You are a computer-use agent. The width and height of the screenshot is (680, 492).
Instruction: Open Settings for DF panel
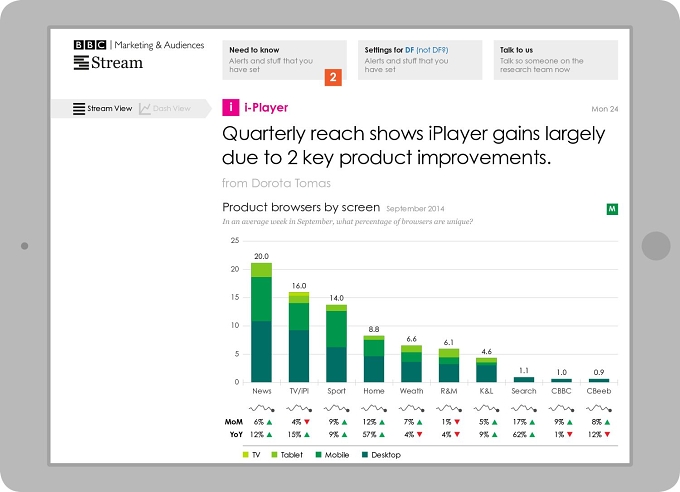click(x=420, y=60)
